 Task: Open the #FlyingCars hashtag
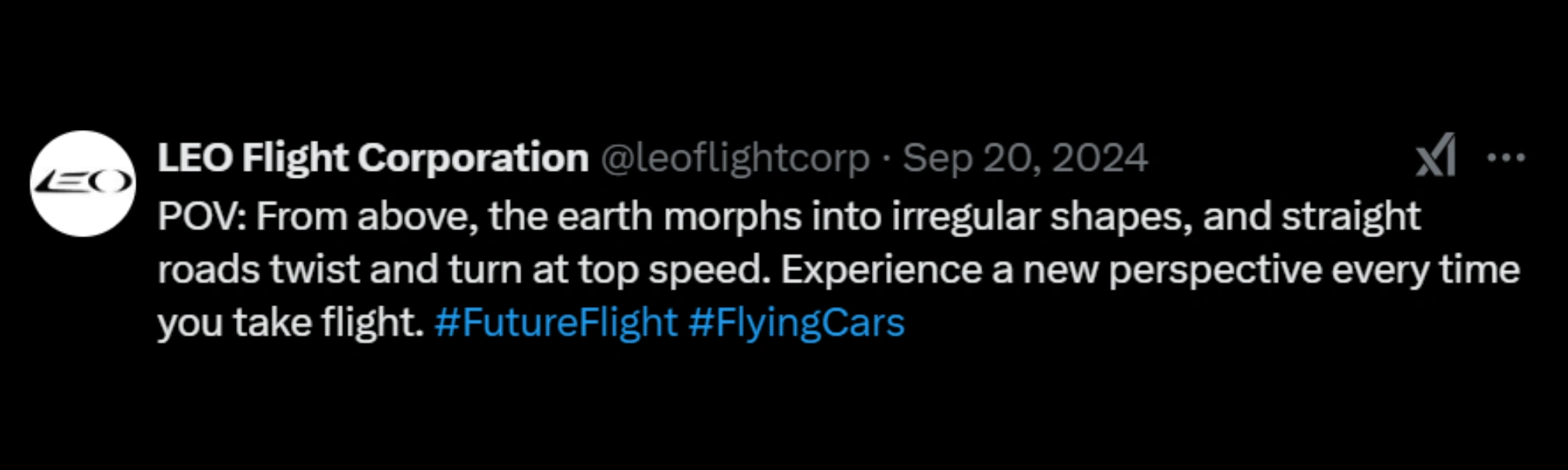pos(797,323)
